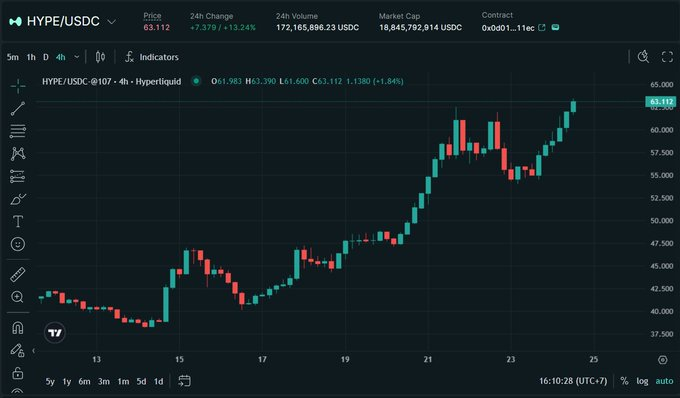Collapse the drawing toolbar side arrow
This screenshot has height=398, width=680.
point(34,350)
